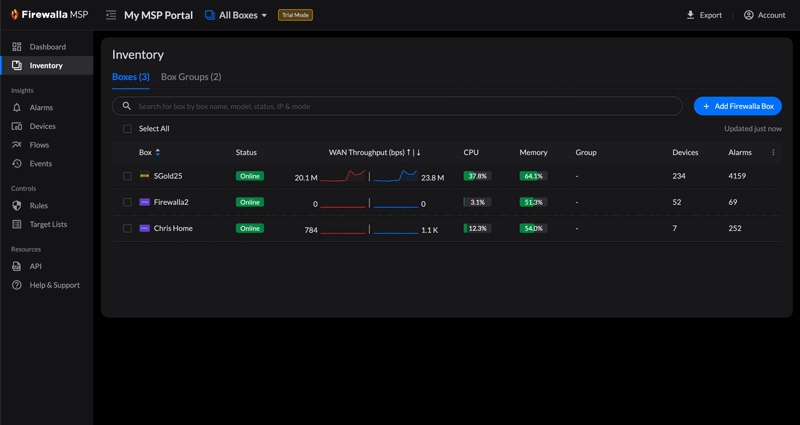
Task: Click Chris Home alarms count 252
Action: [x=735, y=229]
